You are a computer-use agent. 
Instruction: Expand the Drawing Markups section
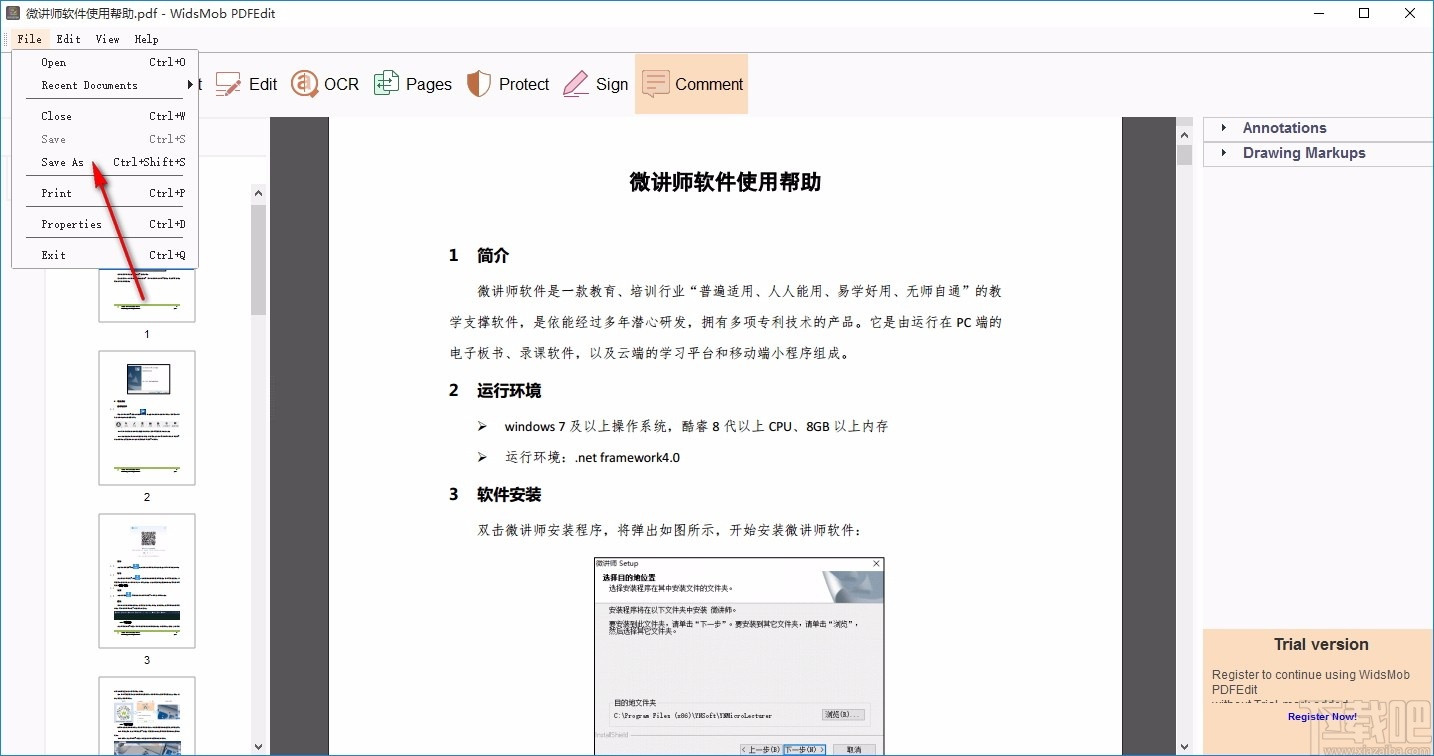[x=1304, y=153]
